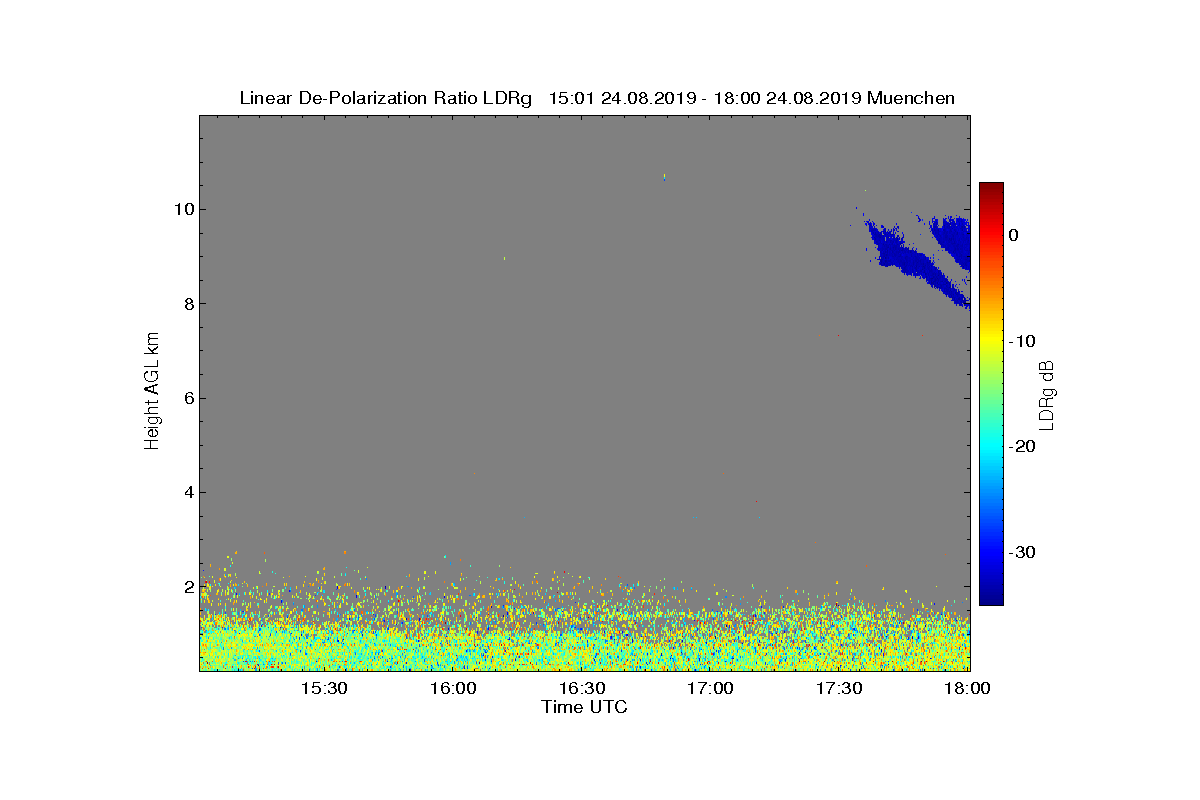Click the colorbar value -30

click(1022, 552)
